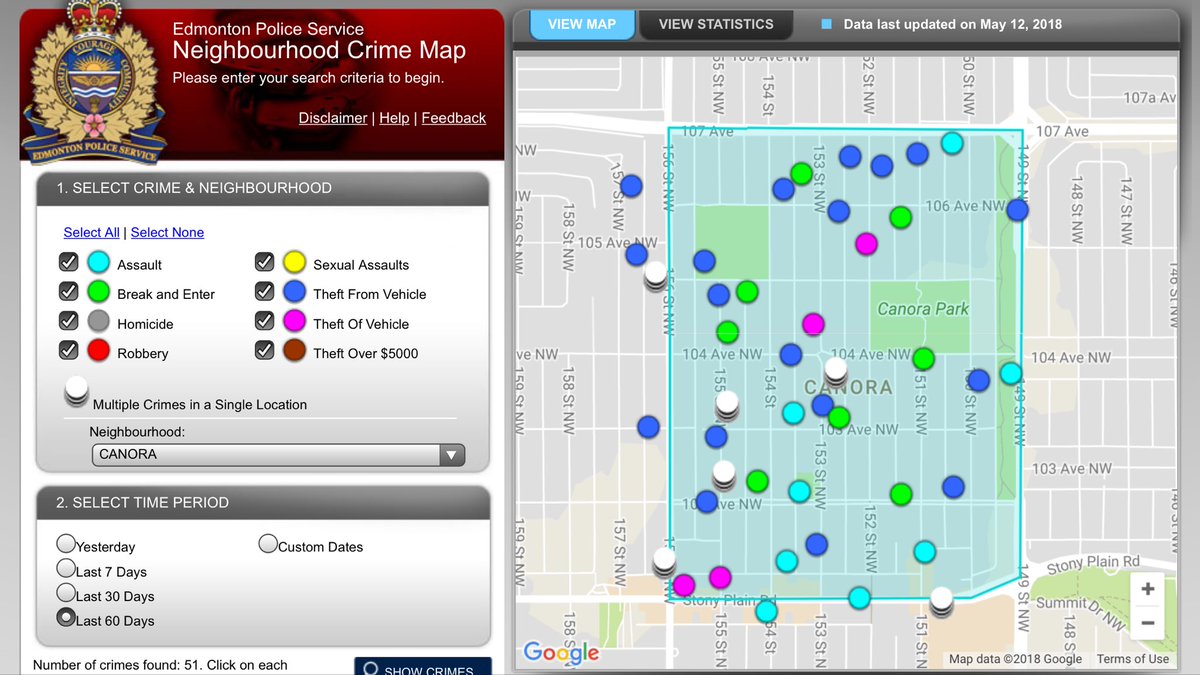Click blue marker just left of east-edge cyan marker
This screenshot has width=1200, height=675.
pos(978,380)
